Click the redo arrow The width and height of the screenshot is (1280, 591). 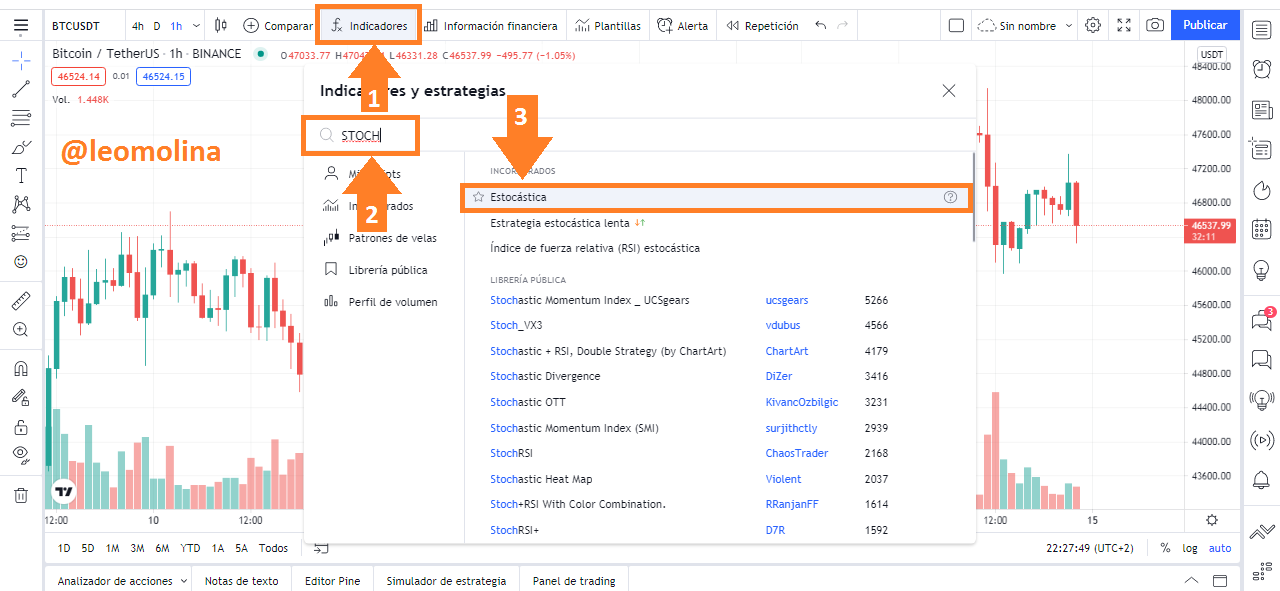click(843, 25)
